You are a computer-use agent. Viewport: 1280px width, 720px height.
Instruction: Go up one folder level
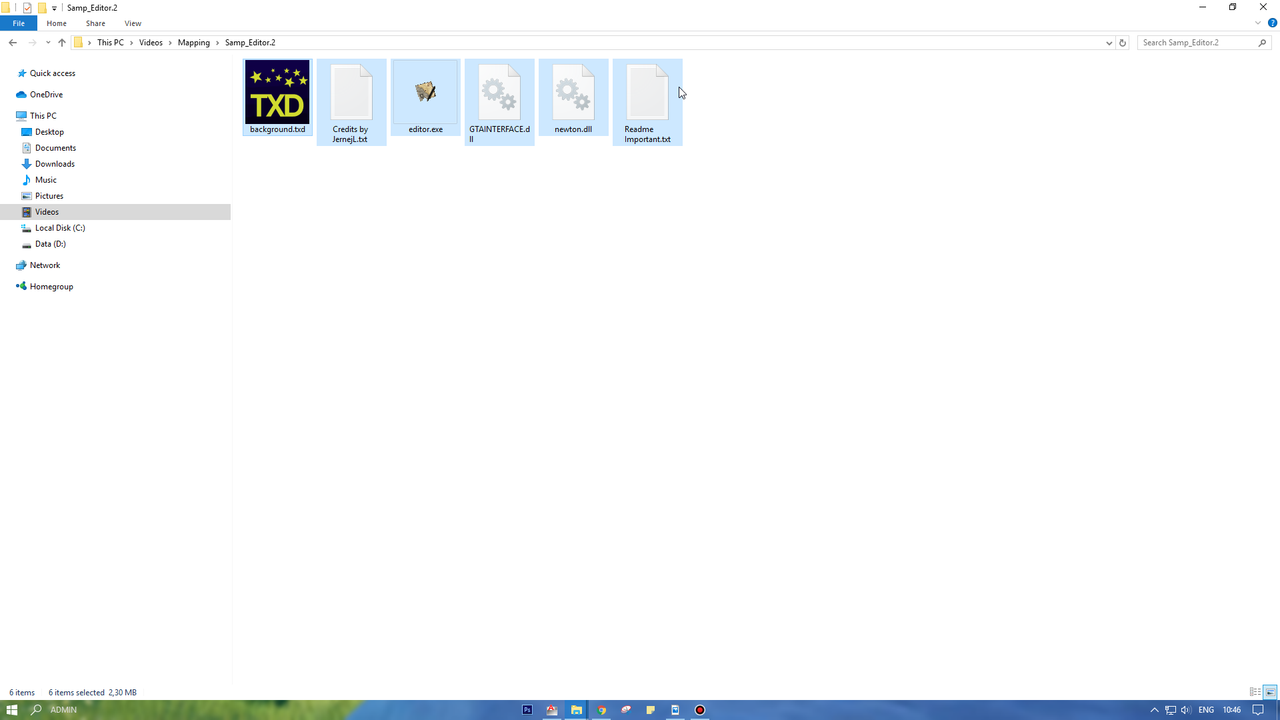click(x=62, y=43)
